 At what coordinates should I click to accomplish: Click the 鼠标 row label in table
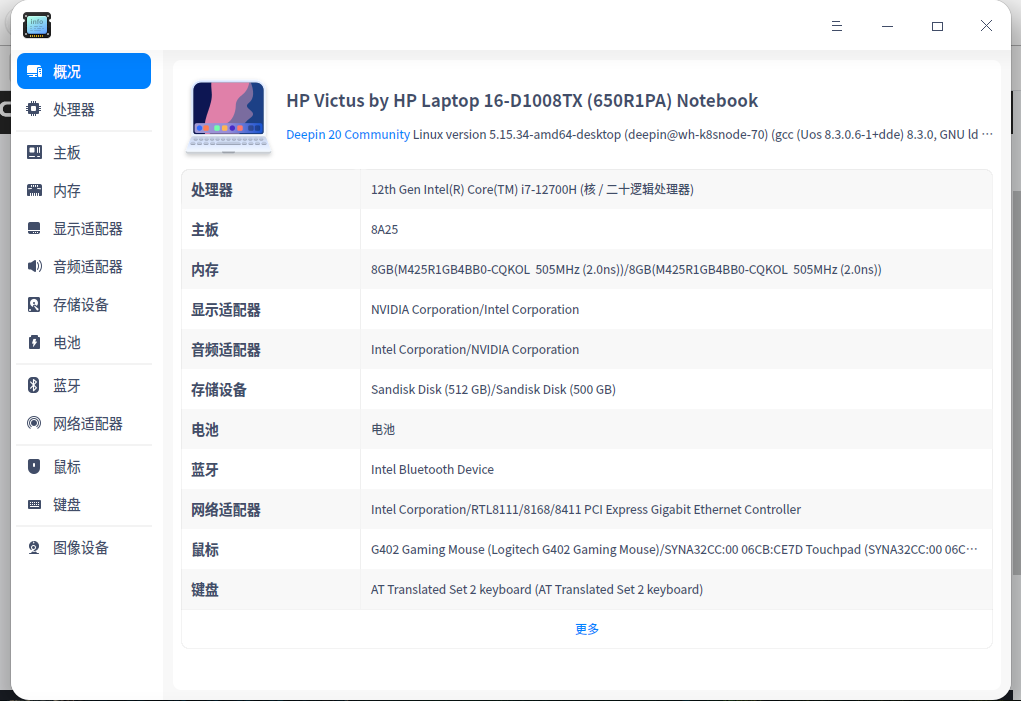point(204,550)
